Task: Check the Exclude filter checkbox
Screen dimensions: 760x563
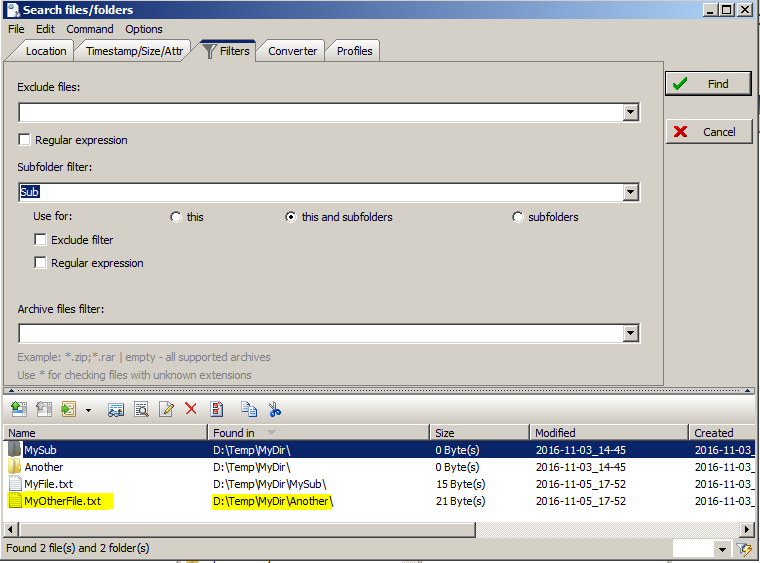Action: pyautogui.click(x=41, y=240)
